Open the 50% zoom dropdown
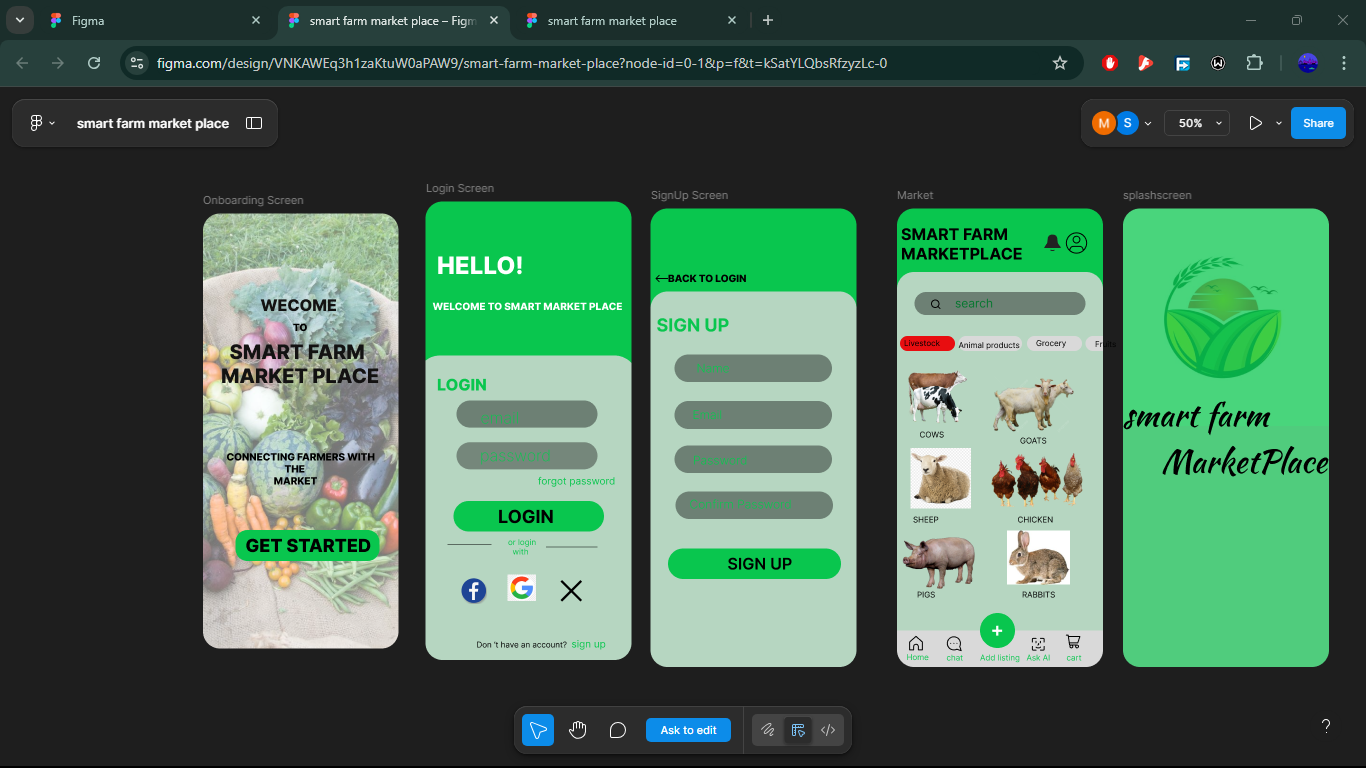Screen dimensions: 1366x768 point(1197,123)
